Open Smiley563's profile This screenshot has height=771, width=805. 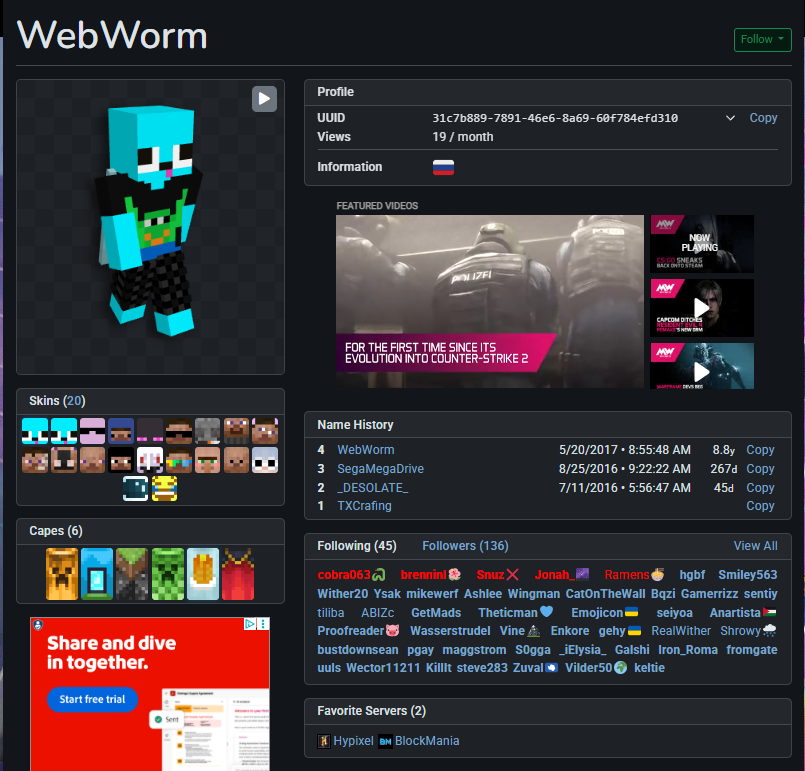[748, 574]
